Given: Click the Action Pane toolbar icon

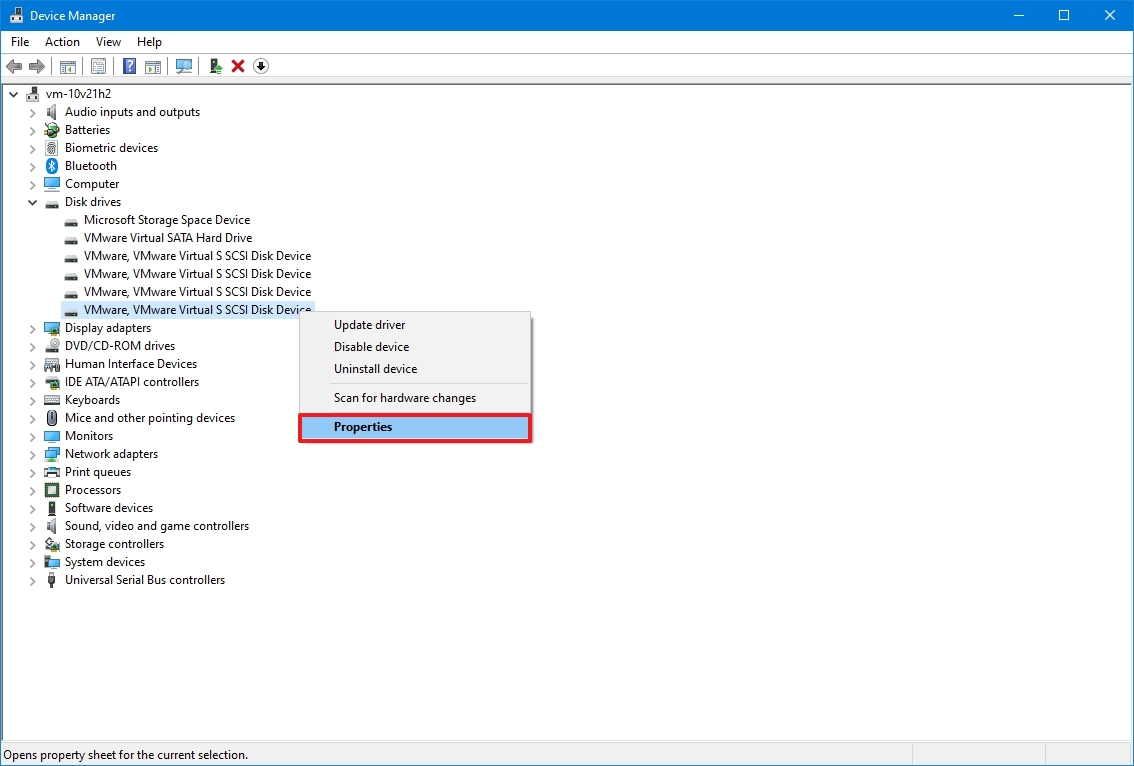Looking at the screenshot, I should coord(152,66).
